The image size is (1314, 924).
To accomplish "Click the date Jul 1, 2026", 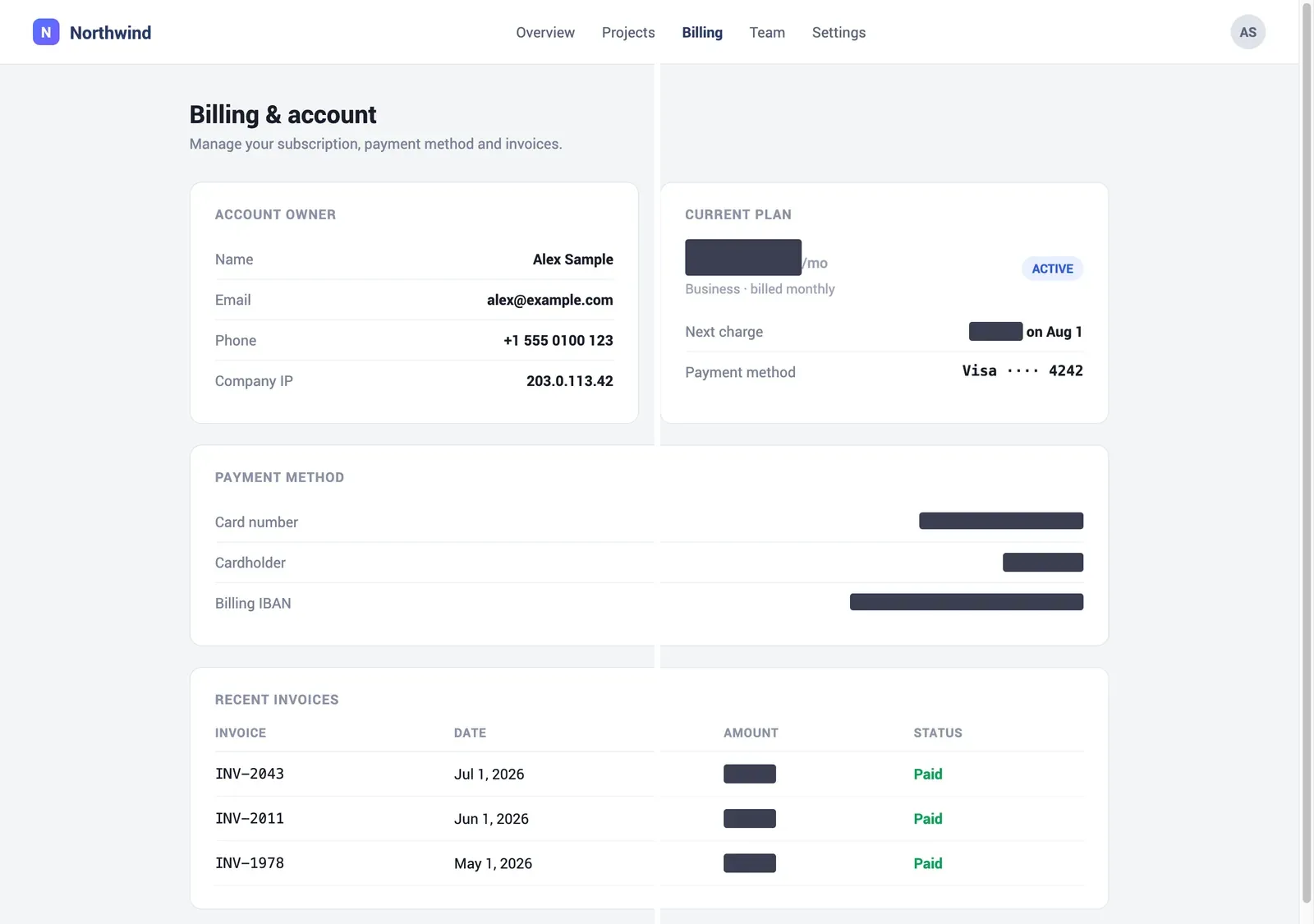I will (489, 775).
